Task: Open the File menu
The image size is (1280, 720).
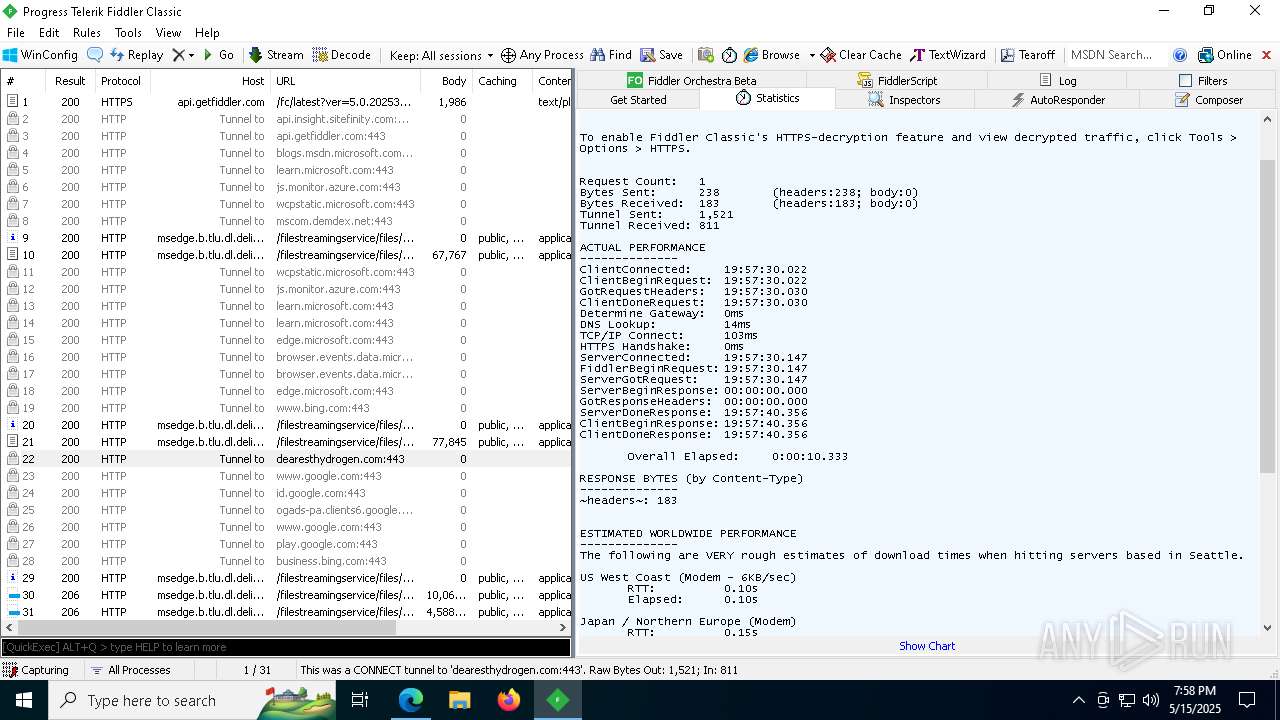Action: (x=16, y=33)
